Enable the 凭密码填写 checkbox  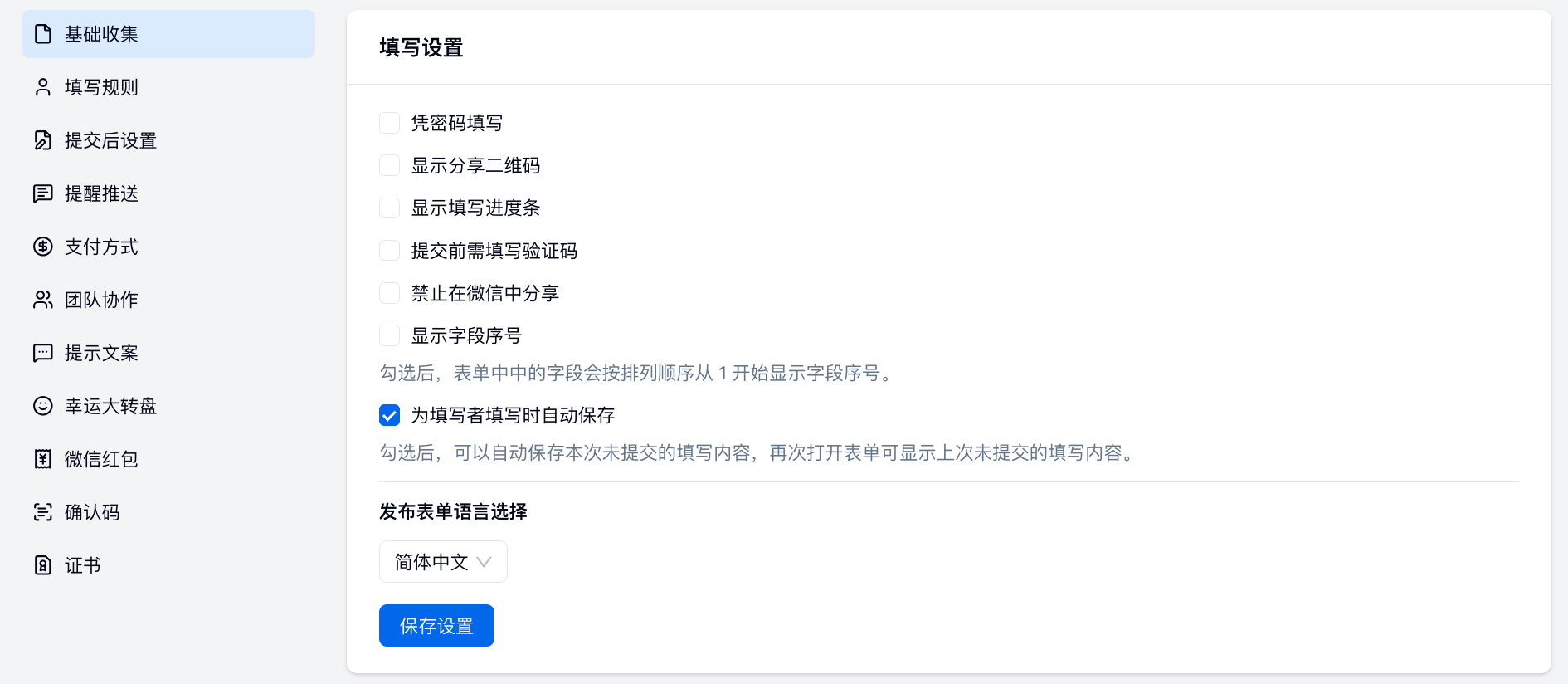coord(390,124)
